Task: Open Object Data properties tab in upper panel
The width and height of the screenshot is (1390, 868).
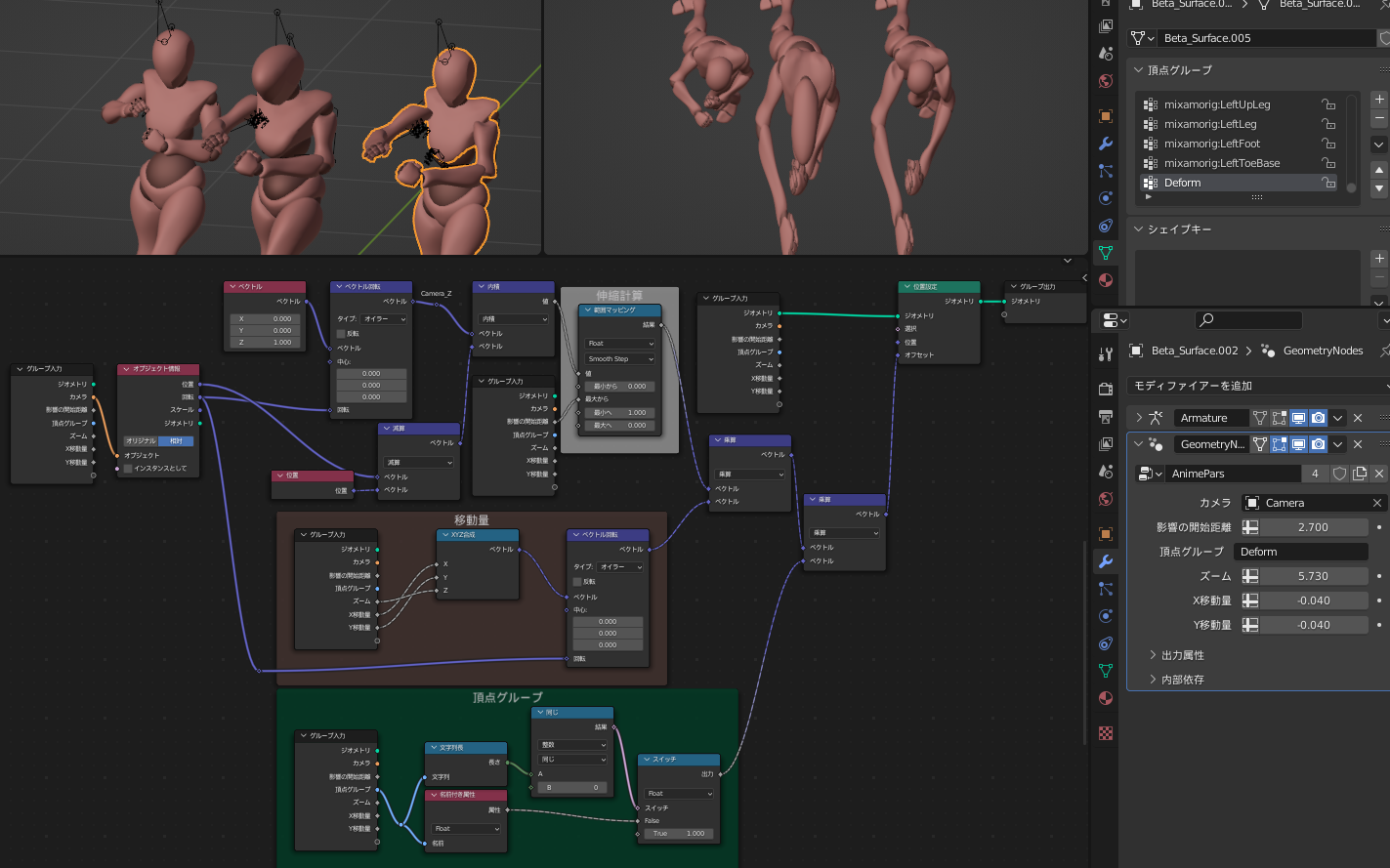Action: (1106, 252)
